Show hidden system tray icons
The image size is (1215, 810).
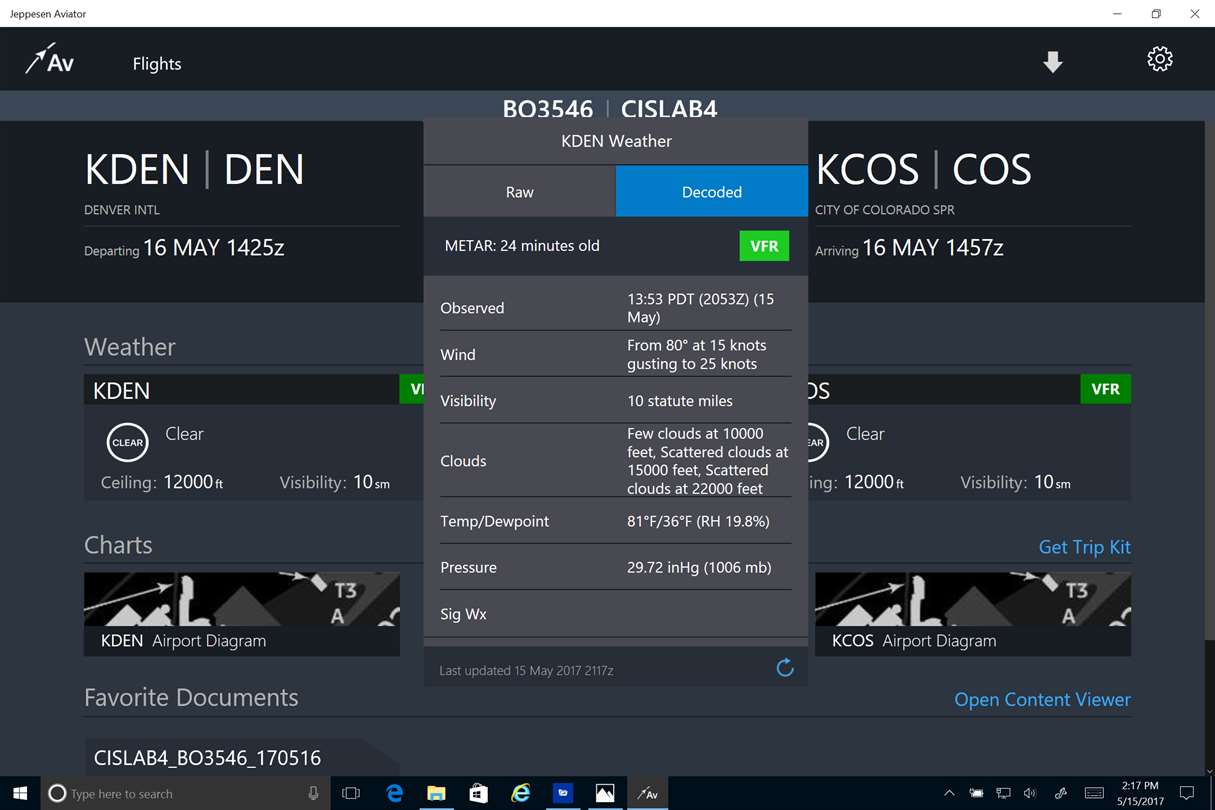(949, 793)
